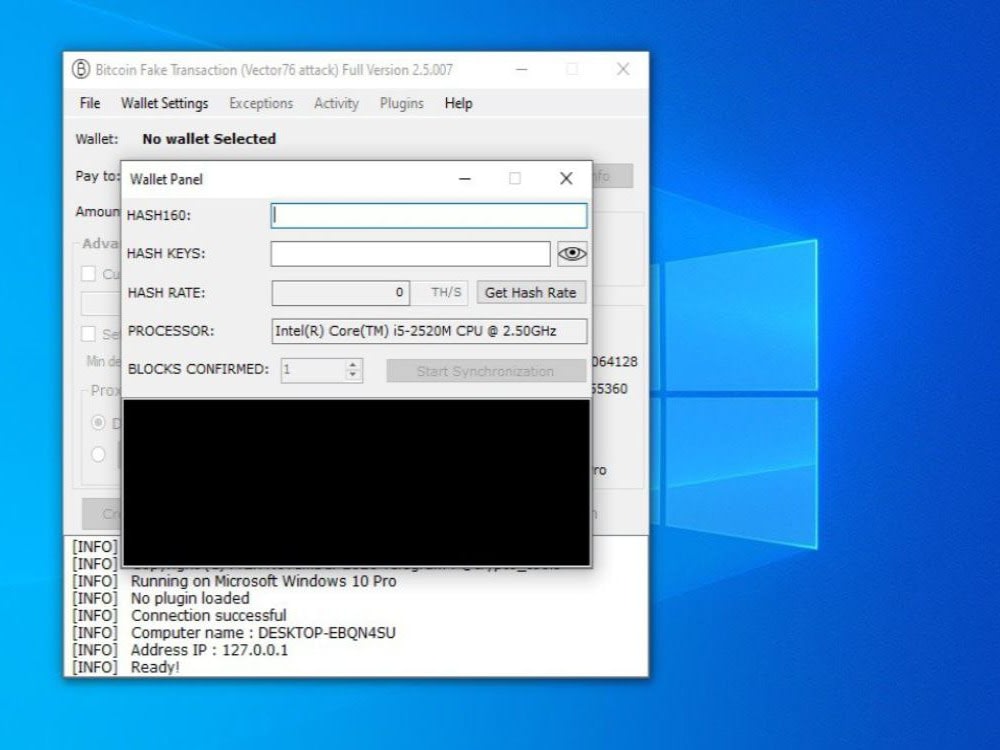Viewport: 1000px width, 750px height.
Task: Click the 'No plugin loaded' log line
Action: (x=190, y=598)
